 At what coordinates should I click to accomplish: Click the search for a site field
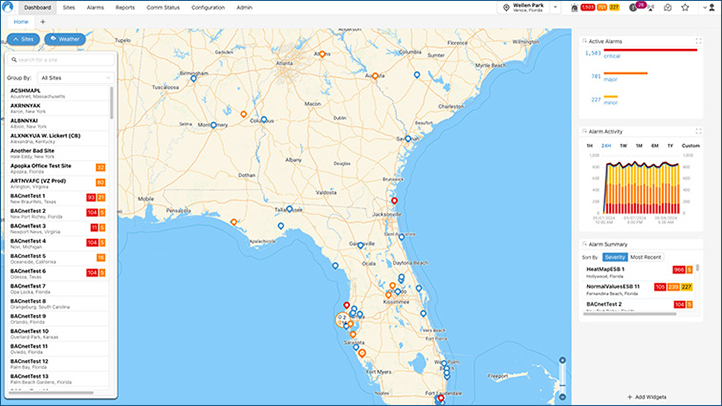pyautogui.click(x=61, y=60)
